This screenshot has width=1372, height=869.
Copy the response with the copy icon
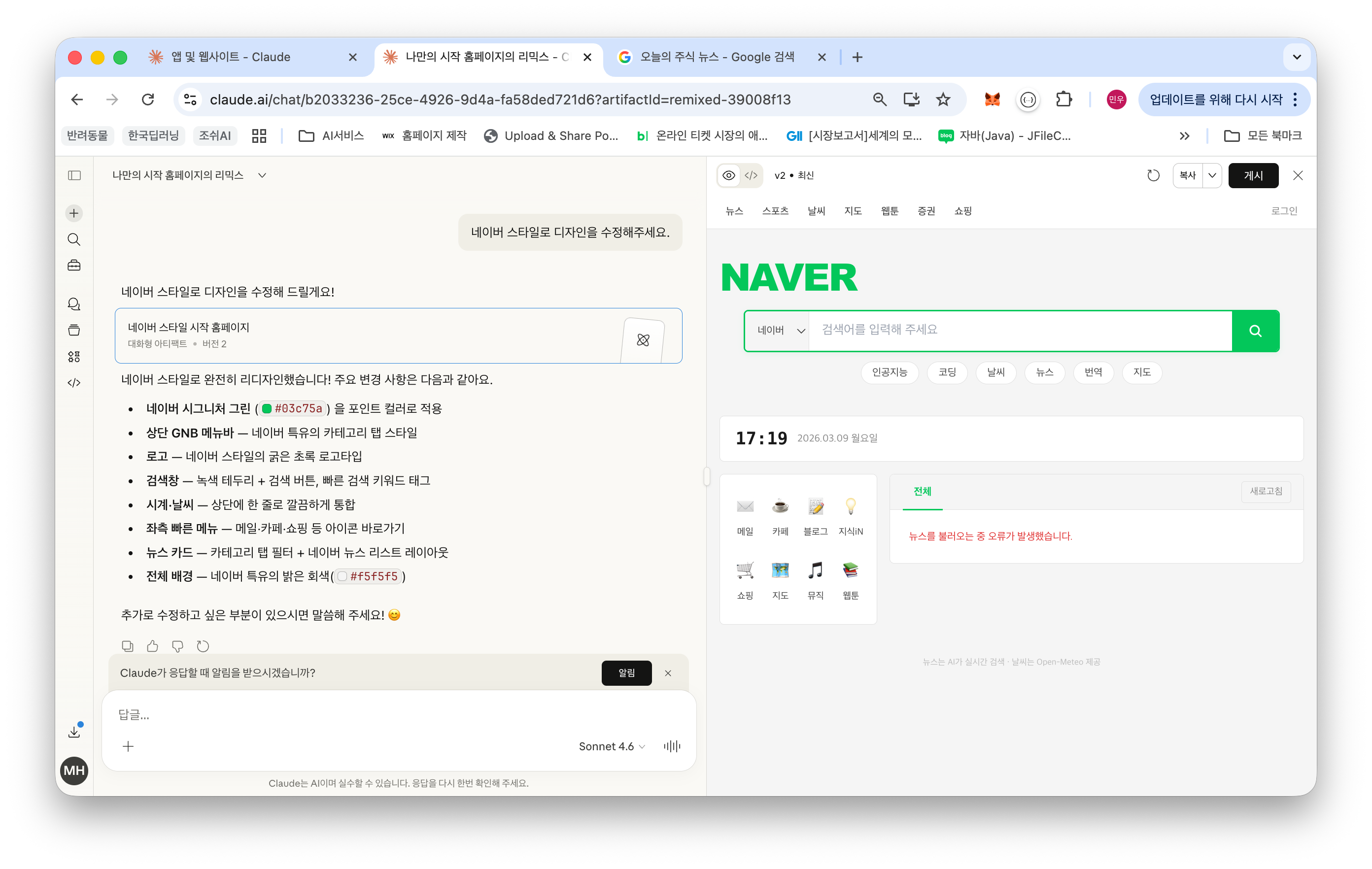127,646
